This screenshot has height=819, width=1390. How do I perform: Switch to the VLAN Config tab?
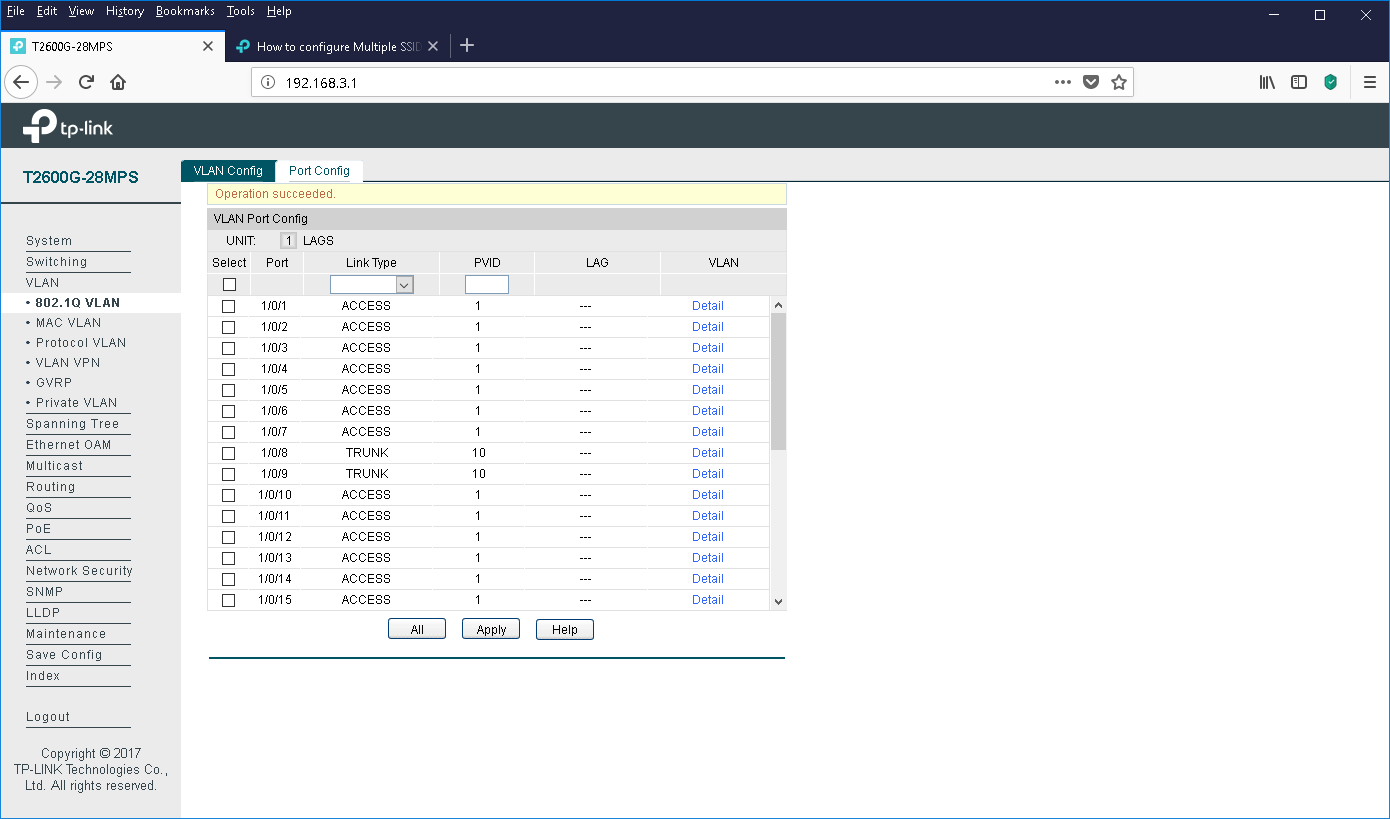pos(228,171)
